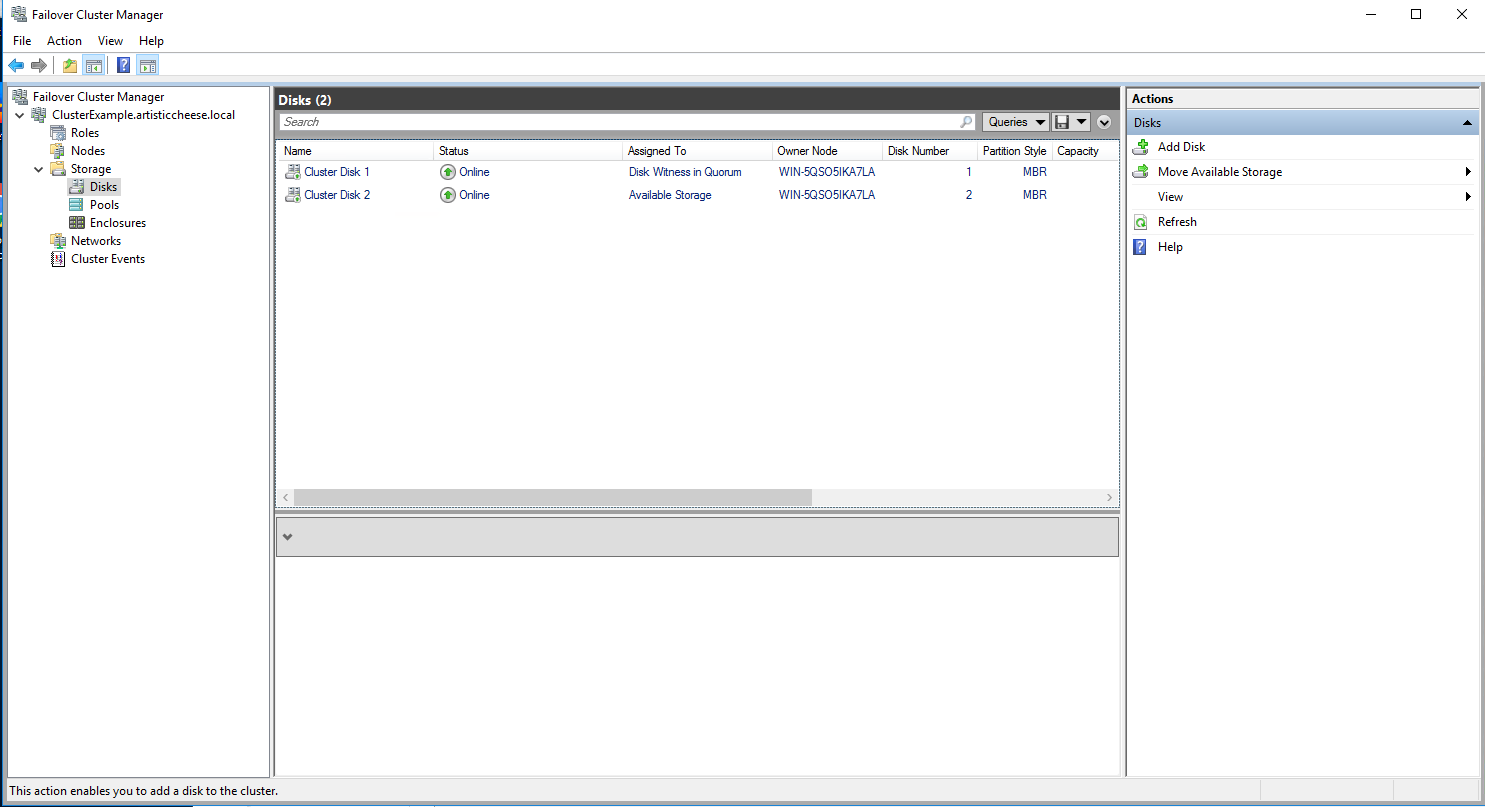The width and height of the screenshot is (1485, 807).
Task: Click the Help icon in the Actions pane
Action: click(1140, 247)
